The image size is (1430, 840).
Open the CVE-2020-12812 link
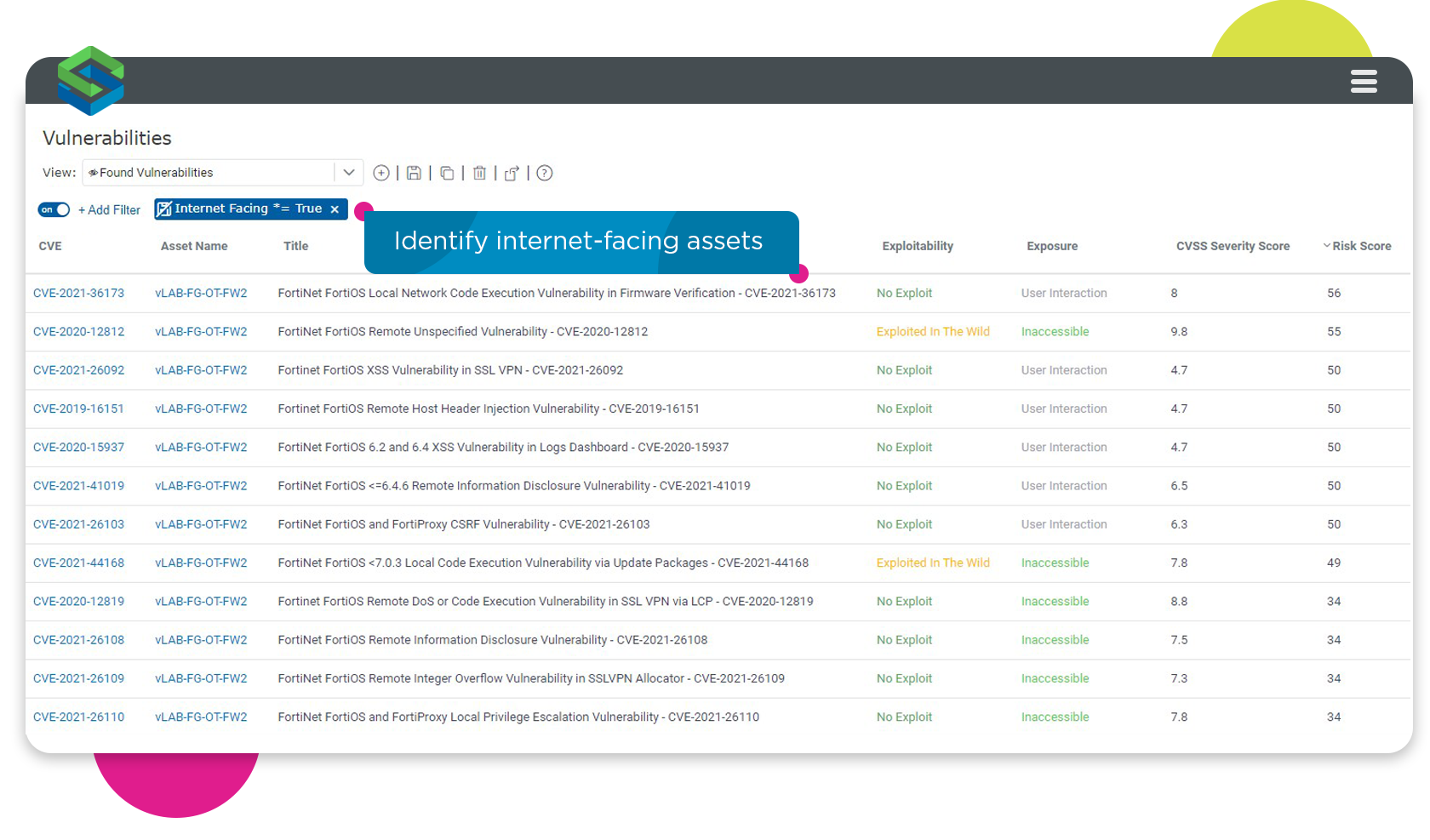pos(78,332)
